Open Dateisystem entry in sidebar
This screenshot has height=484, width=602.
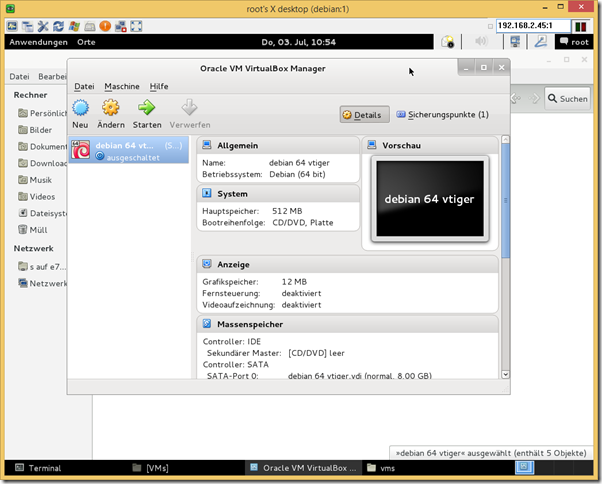click(42, 213)
